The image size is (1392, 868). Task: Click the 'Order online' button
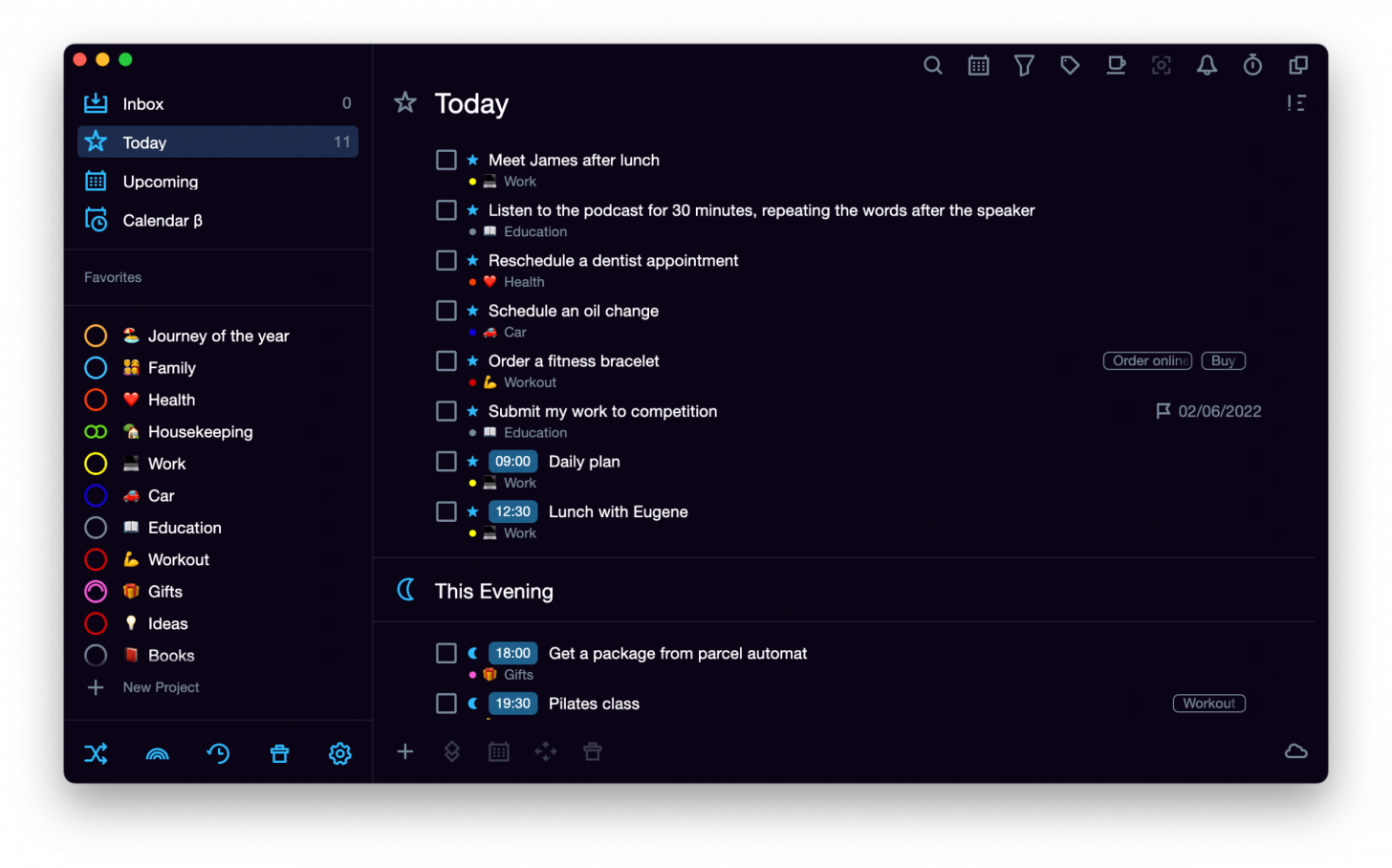coord(1147,360)
